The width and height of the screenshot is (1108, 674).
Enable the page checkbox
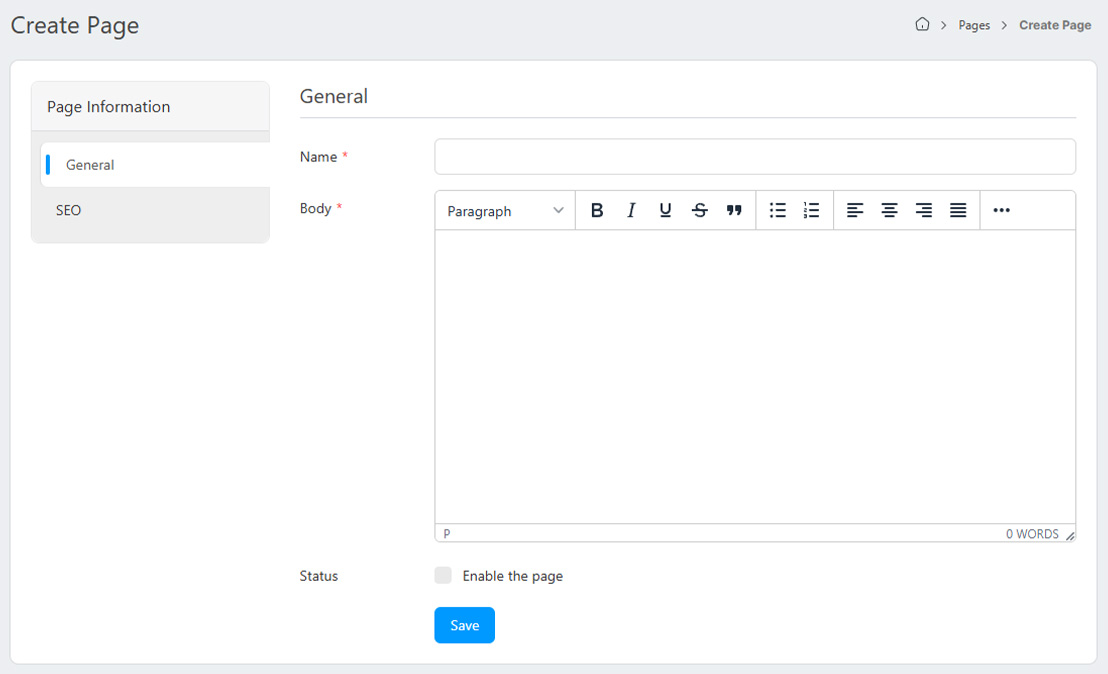click(x=443, y=576)
